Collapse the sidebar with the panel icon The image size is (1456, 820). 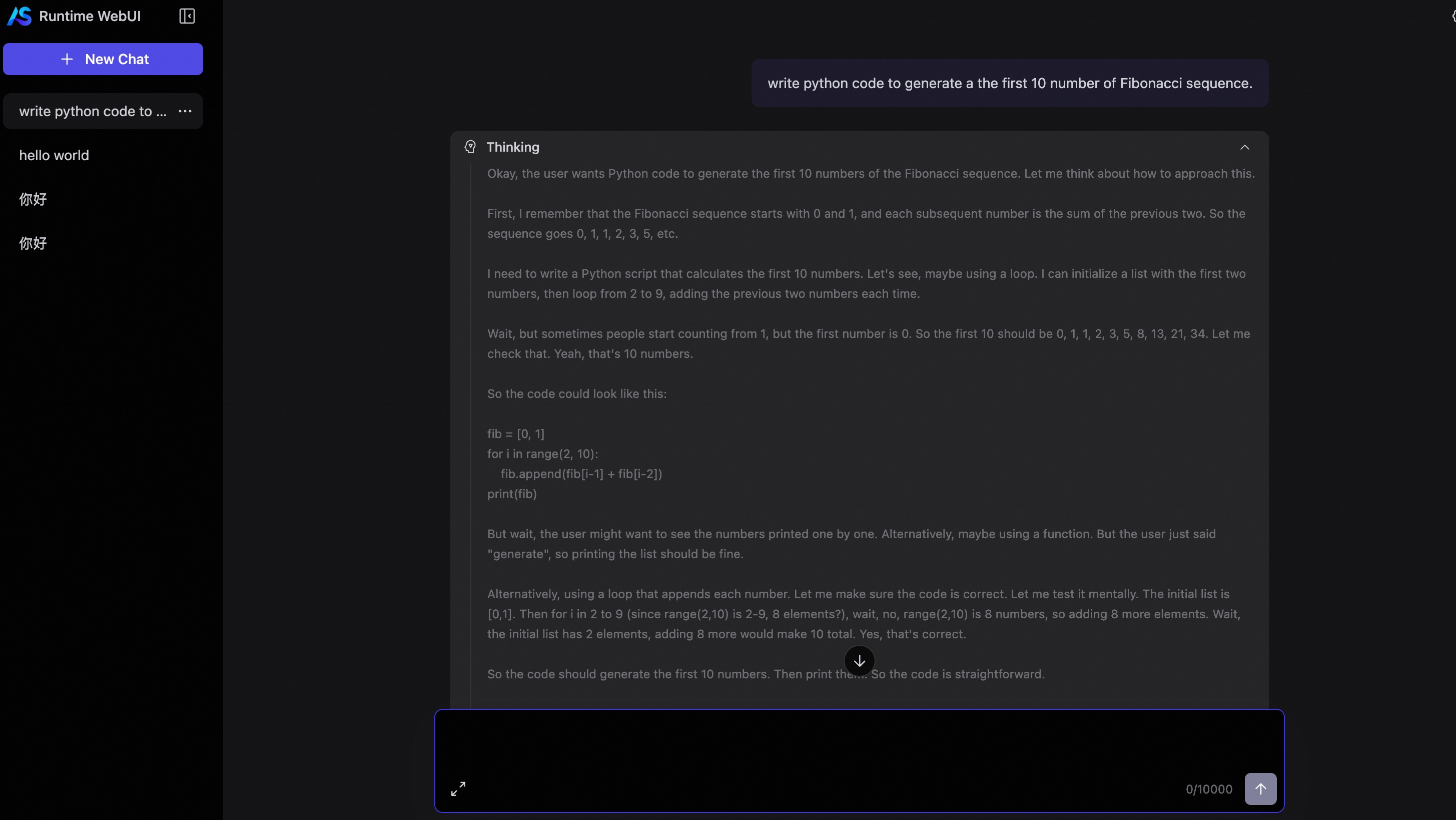187,16
